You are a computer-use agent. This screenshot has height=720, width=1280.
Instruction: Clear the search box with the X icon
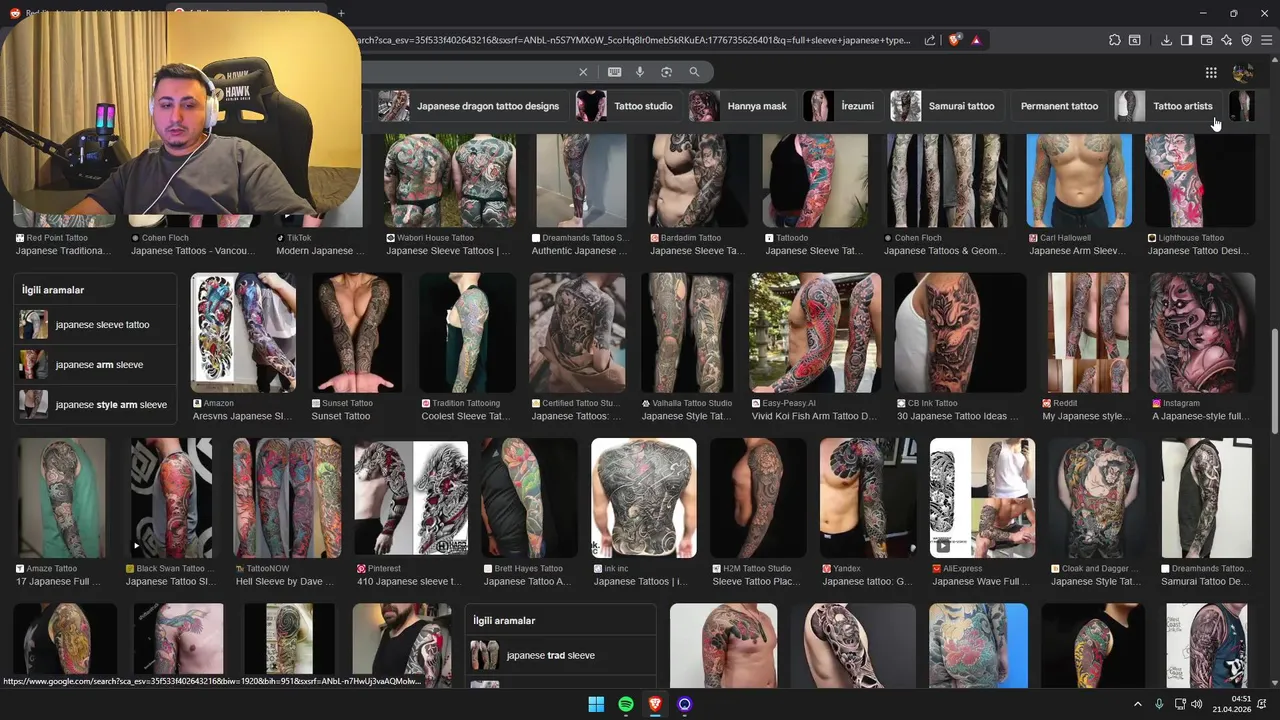(583, 72)
